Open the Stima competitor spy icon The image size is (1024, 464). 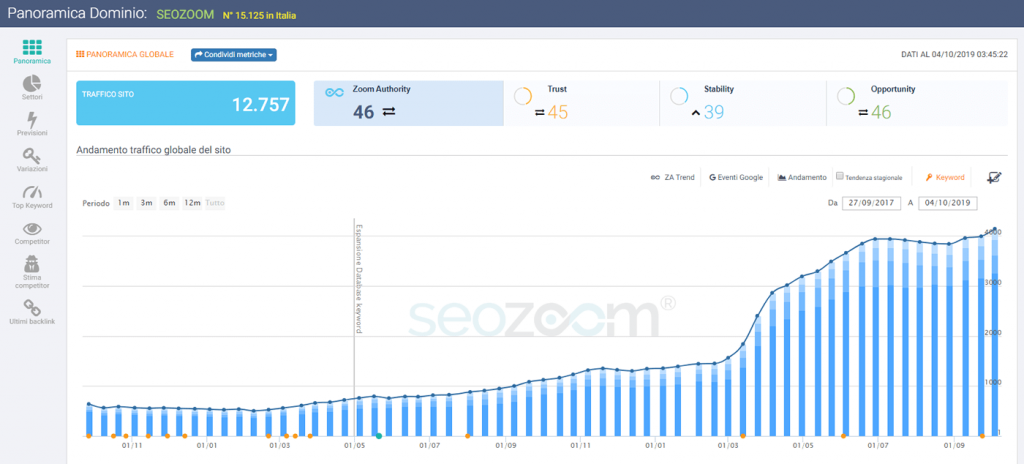click(32, 264)
